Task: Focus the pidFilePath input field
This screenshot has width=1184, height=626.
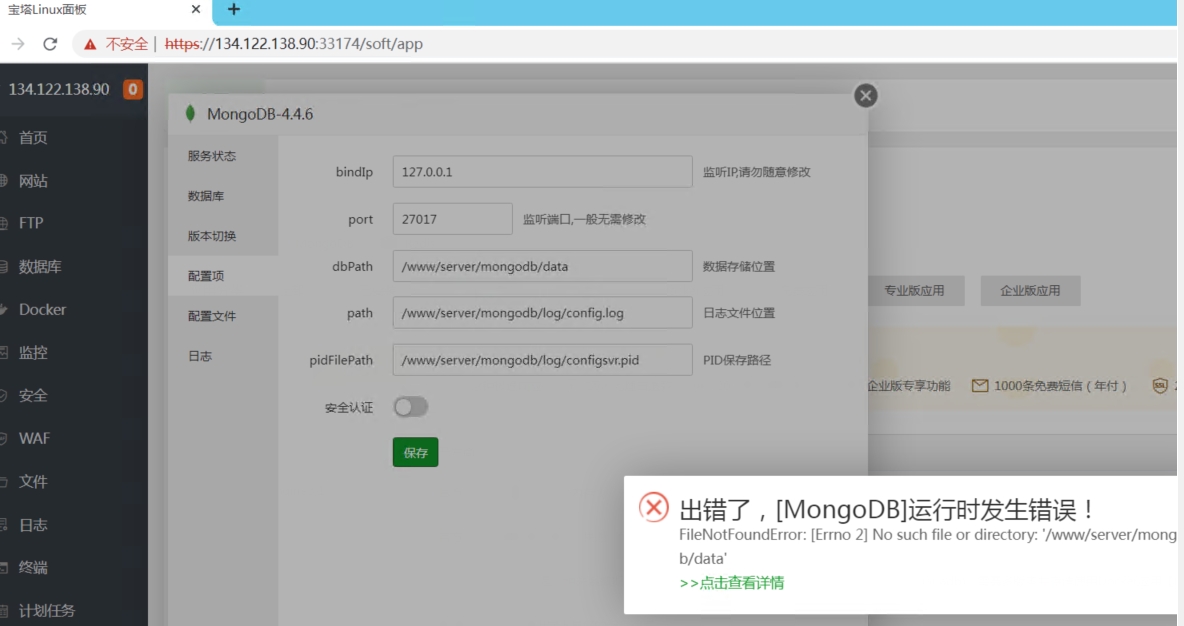Action: [542, 360]
